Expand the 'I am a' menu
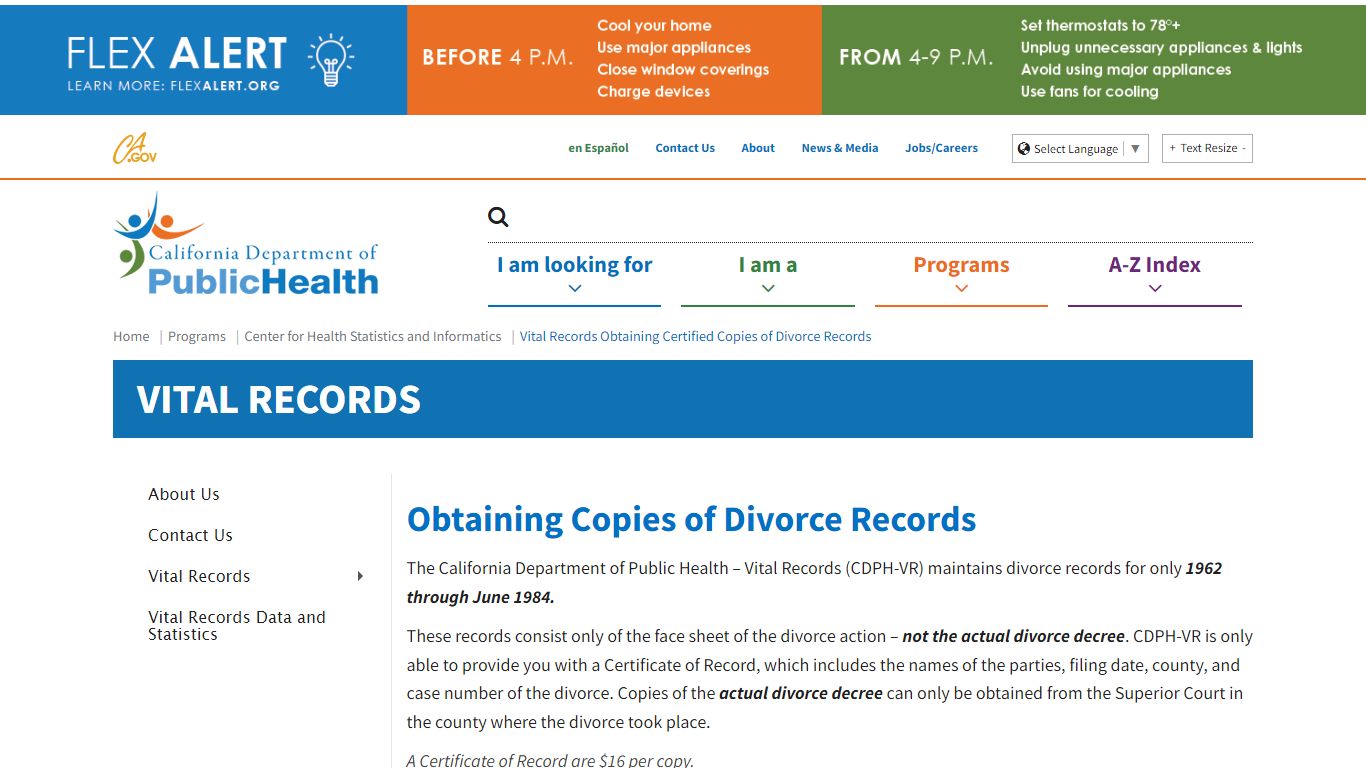The width and height of the screenshot is (1366, 768). (x=768, y=276)
